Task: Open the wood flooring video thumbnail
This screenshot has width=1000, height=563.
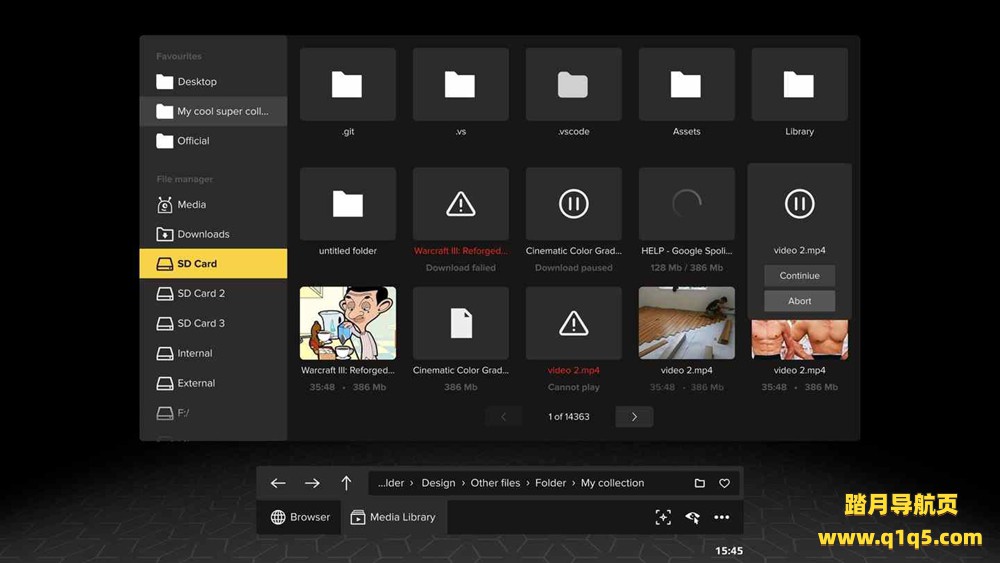Action: [x=686, y=323]
